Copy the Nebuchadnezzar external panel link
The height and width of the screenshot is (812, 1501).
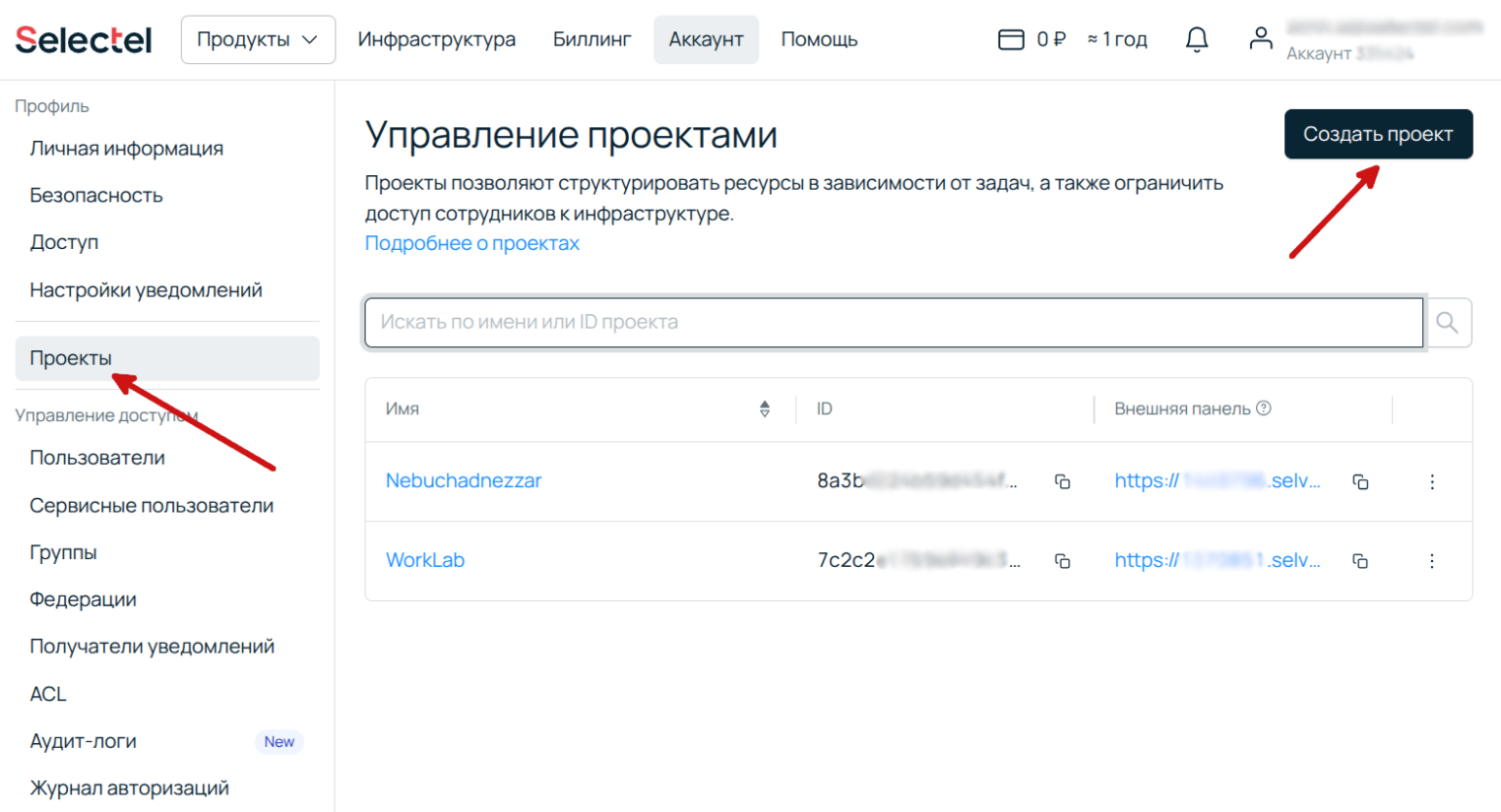(x=1360, y=481)
